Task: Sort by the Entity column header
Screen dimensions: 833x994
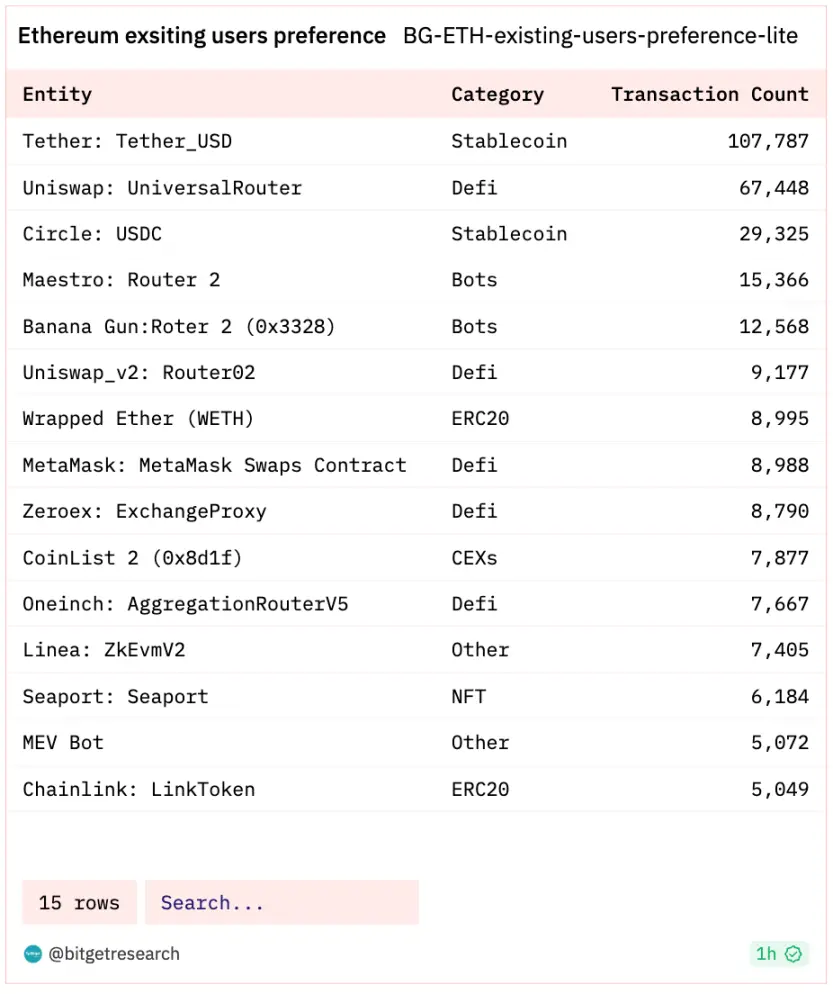Action: (x=57, y=95)
